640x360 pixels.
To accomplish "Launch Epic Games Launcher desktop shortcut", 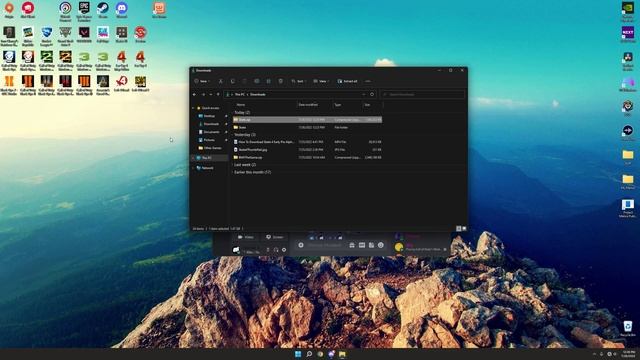I will pos(84,11).
